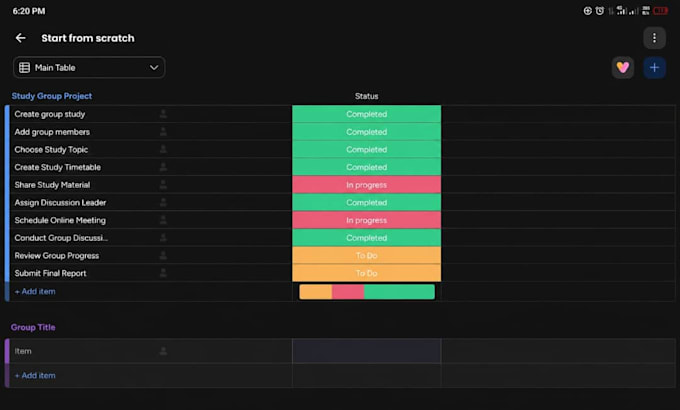Image resolution: width=680 pixels, height=410 pixels.
Task: Set the empty status cell of Item
Action: click(366, 351)
